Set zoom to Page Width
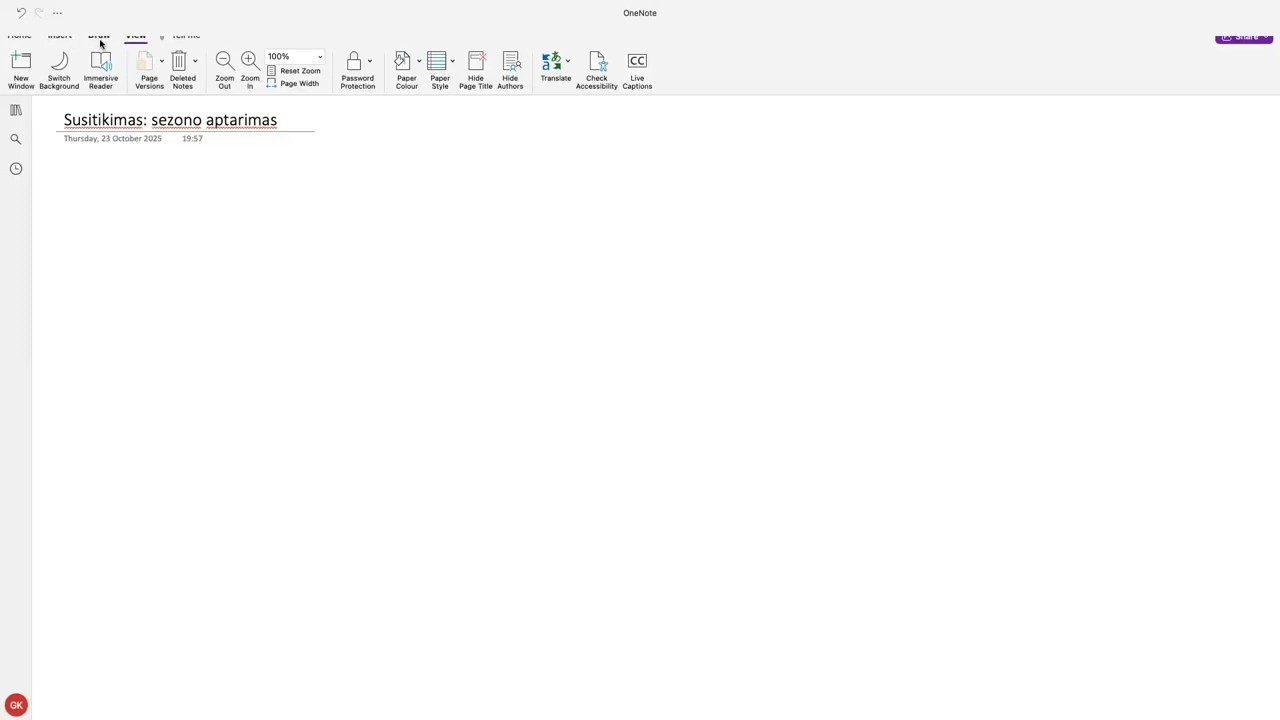Viewport: 1280px width, 720px height. pos(293,84)
